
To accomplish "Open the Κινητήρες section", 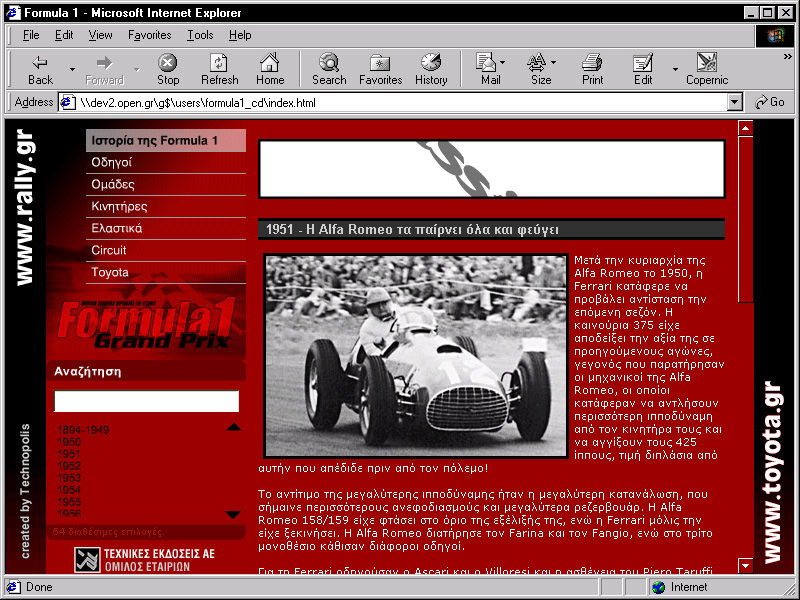I will point(166,207).
